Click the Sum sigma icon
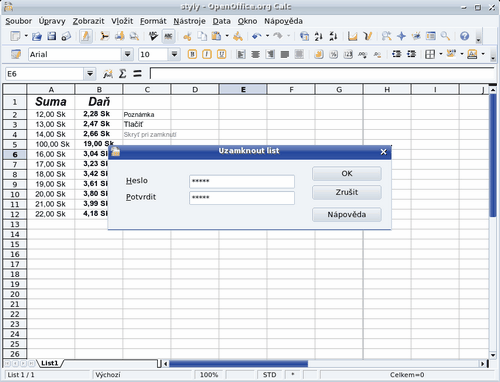This screenshot has height=382, width=500. click(x=123, y=74)
